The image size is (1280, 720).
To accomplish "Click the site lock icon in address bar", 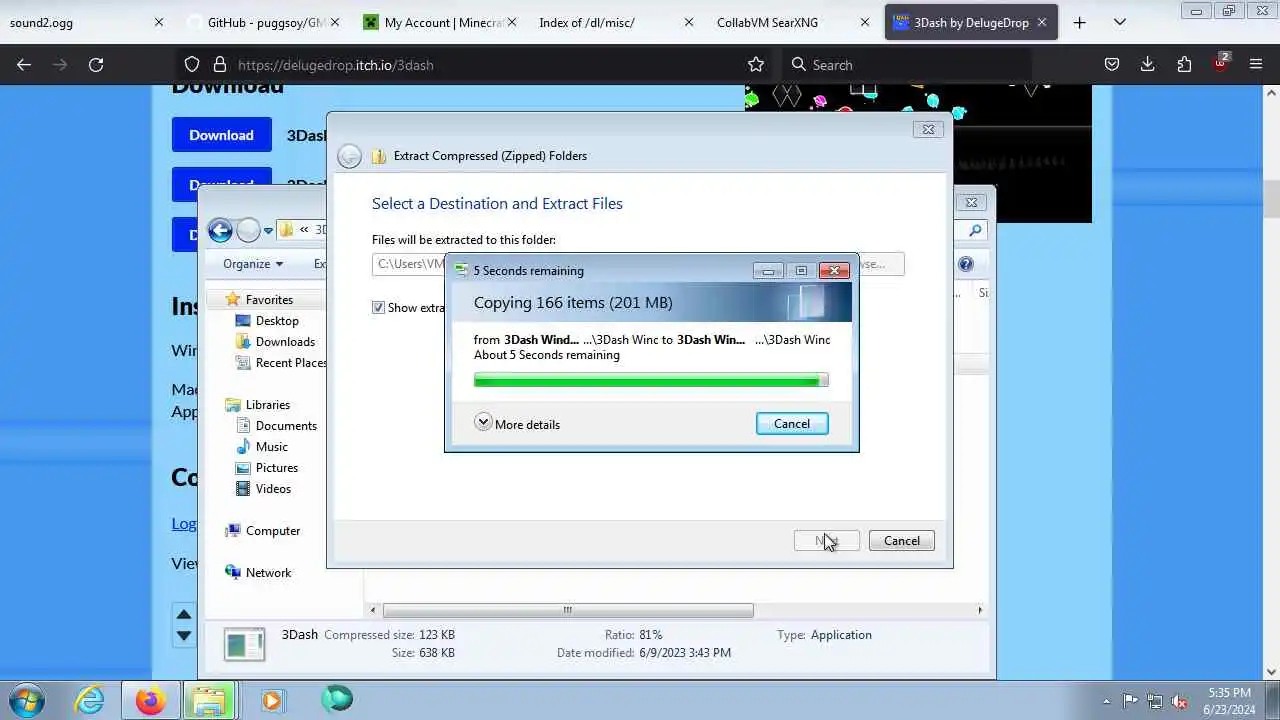I will [220, 65].
